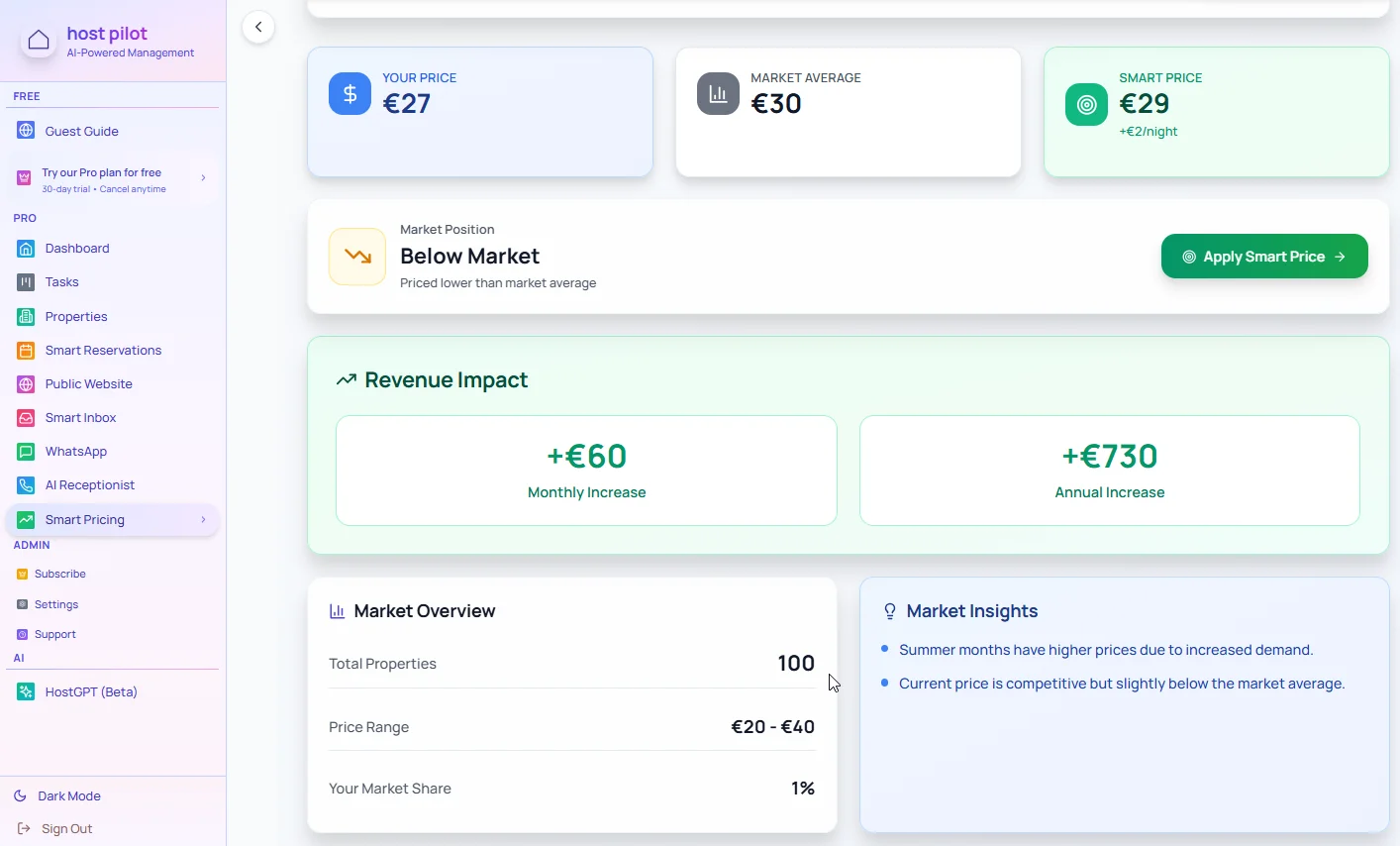Click the Smart Price target icon
The image size is (1400, 846).
[x=1086, y=104]
